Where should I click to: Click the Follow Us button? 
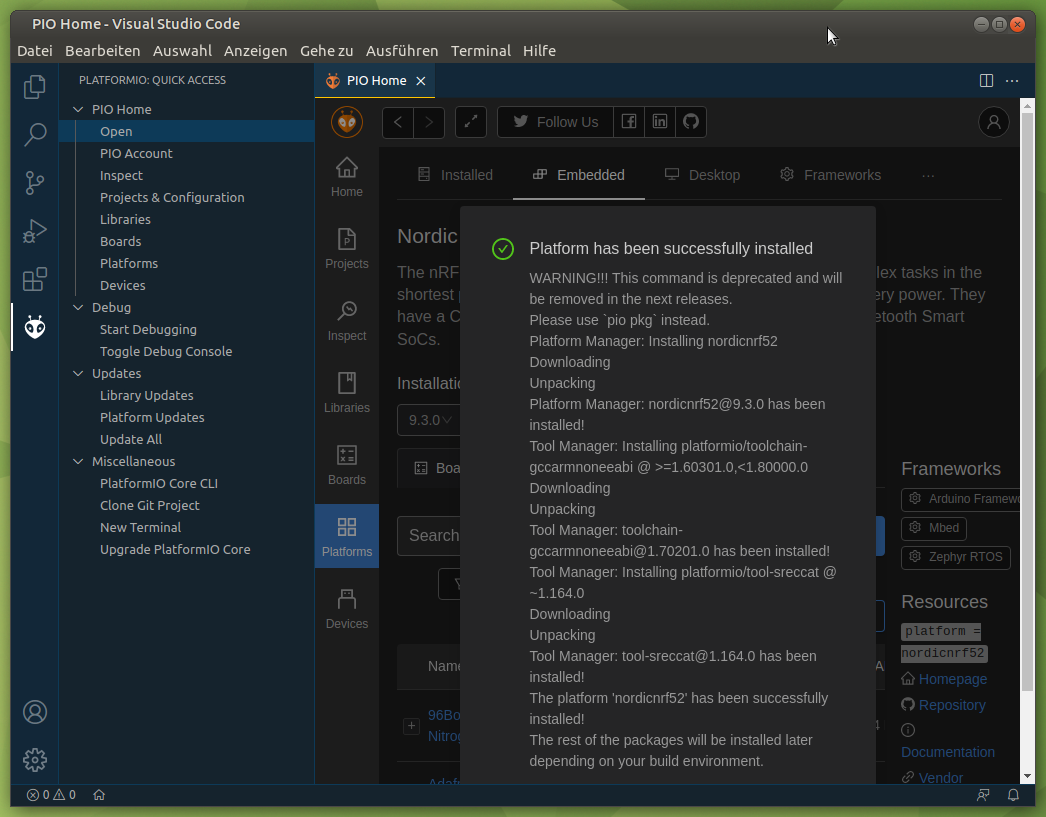555,122
